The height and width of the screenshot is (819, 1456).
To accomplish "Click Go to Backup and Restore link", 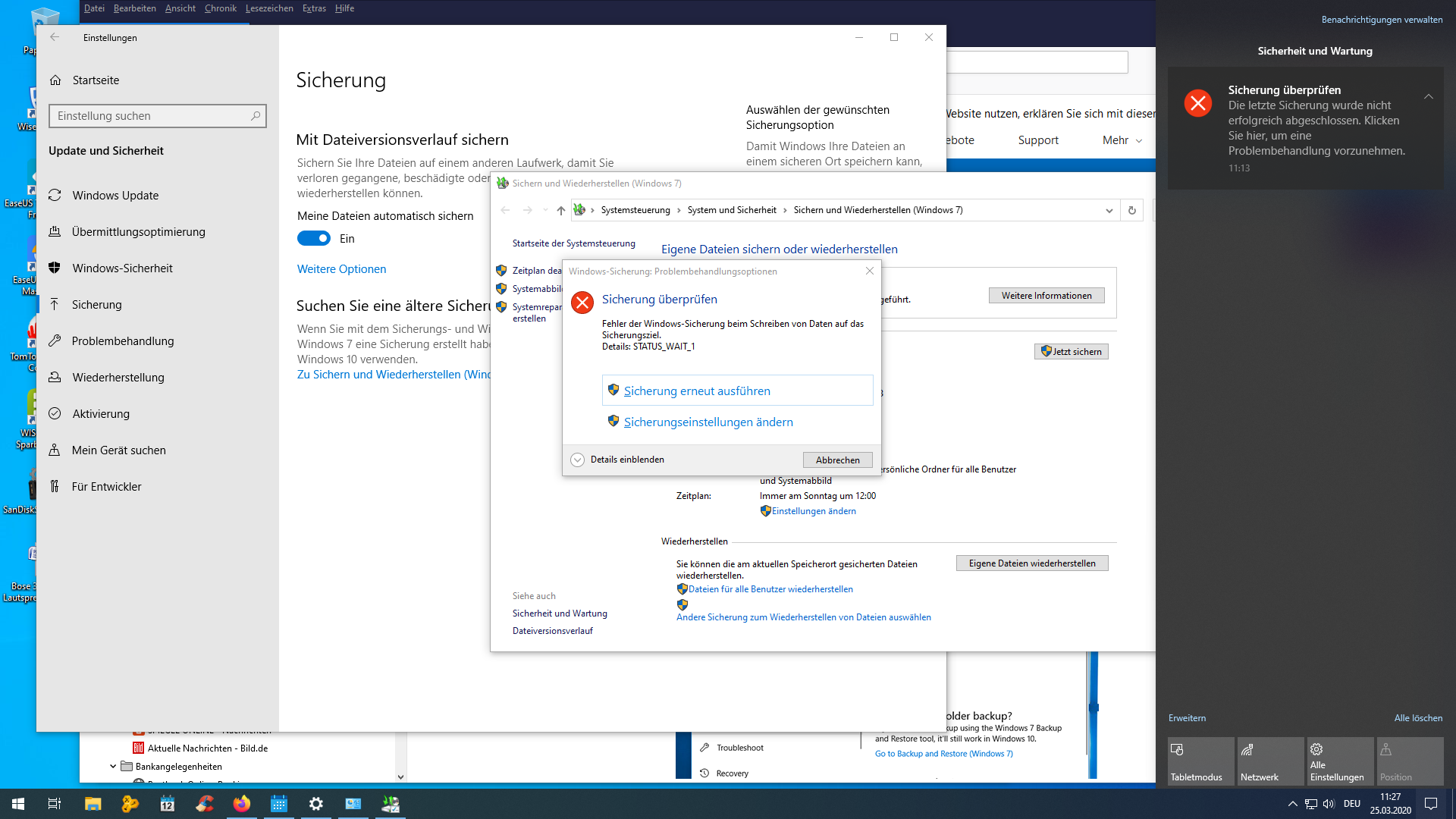I will coord(943,754).
